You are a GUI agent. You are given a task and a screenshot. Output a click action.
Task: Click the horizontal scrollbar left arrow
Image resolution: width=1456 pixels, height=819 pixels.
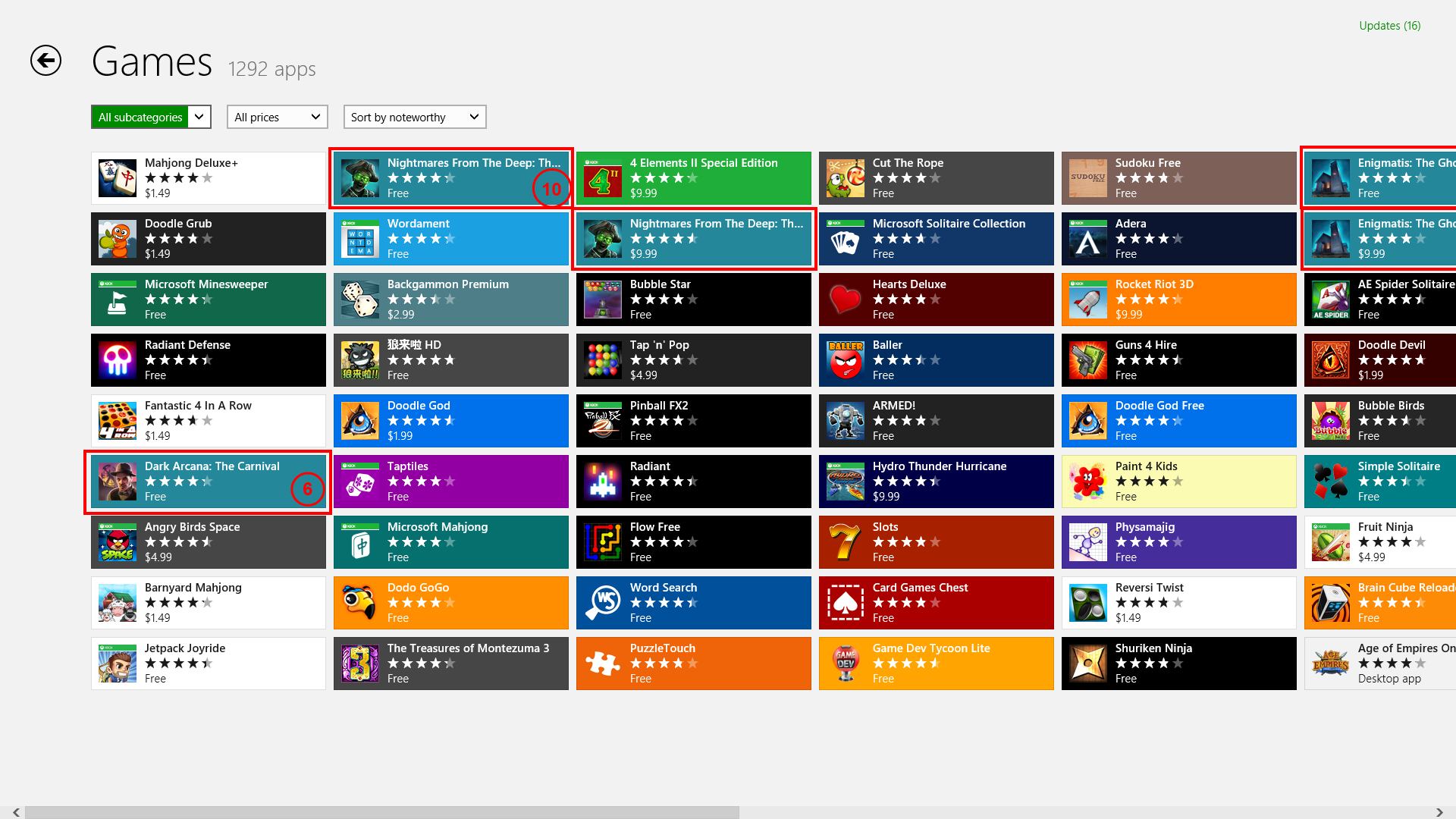16,812
